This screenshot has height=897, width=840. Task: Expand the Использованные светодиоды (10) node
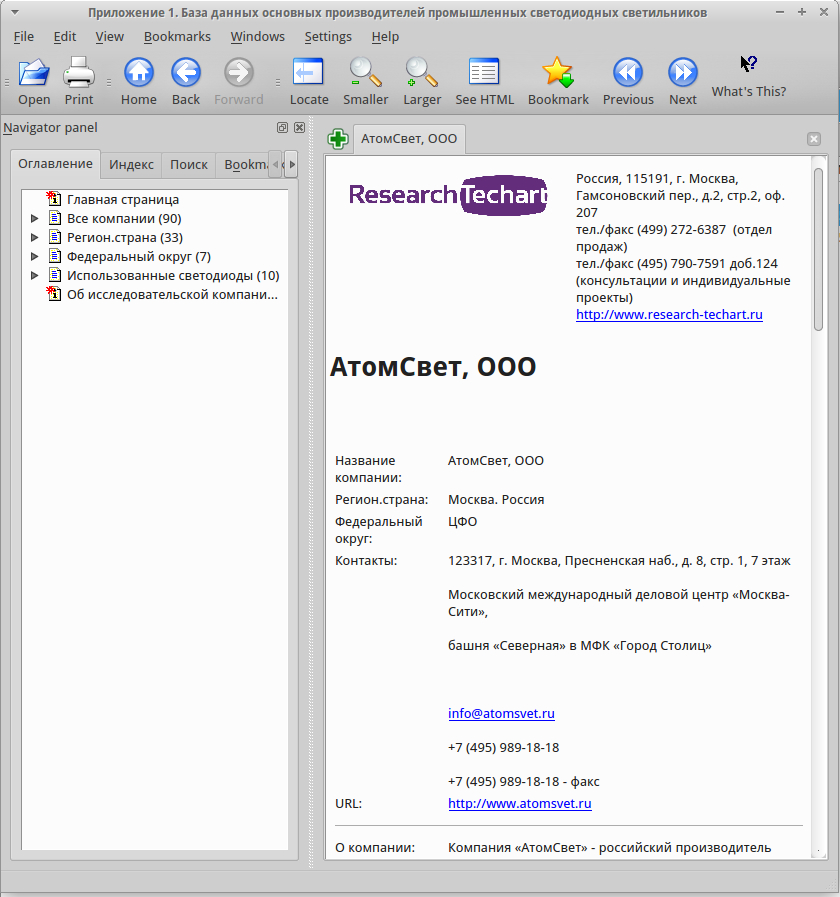34,275
